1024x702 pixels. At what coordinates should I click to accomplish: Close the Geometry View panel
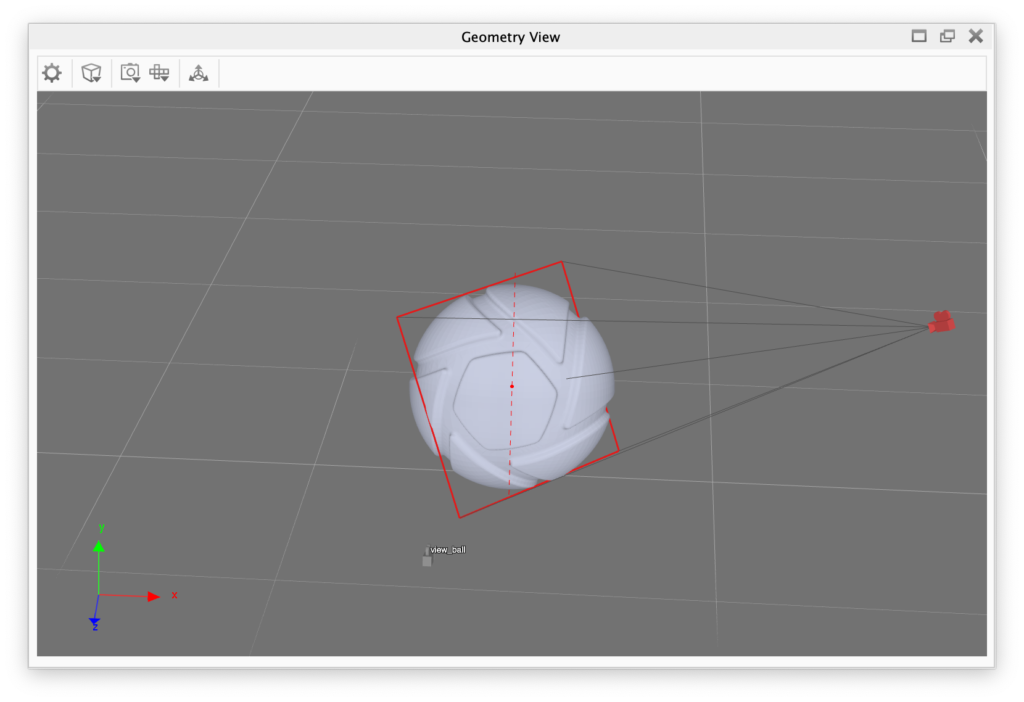[x=976, y=36]
